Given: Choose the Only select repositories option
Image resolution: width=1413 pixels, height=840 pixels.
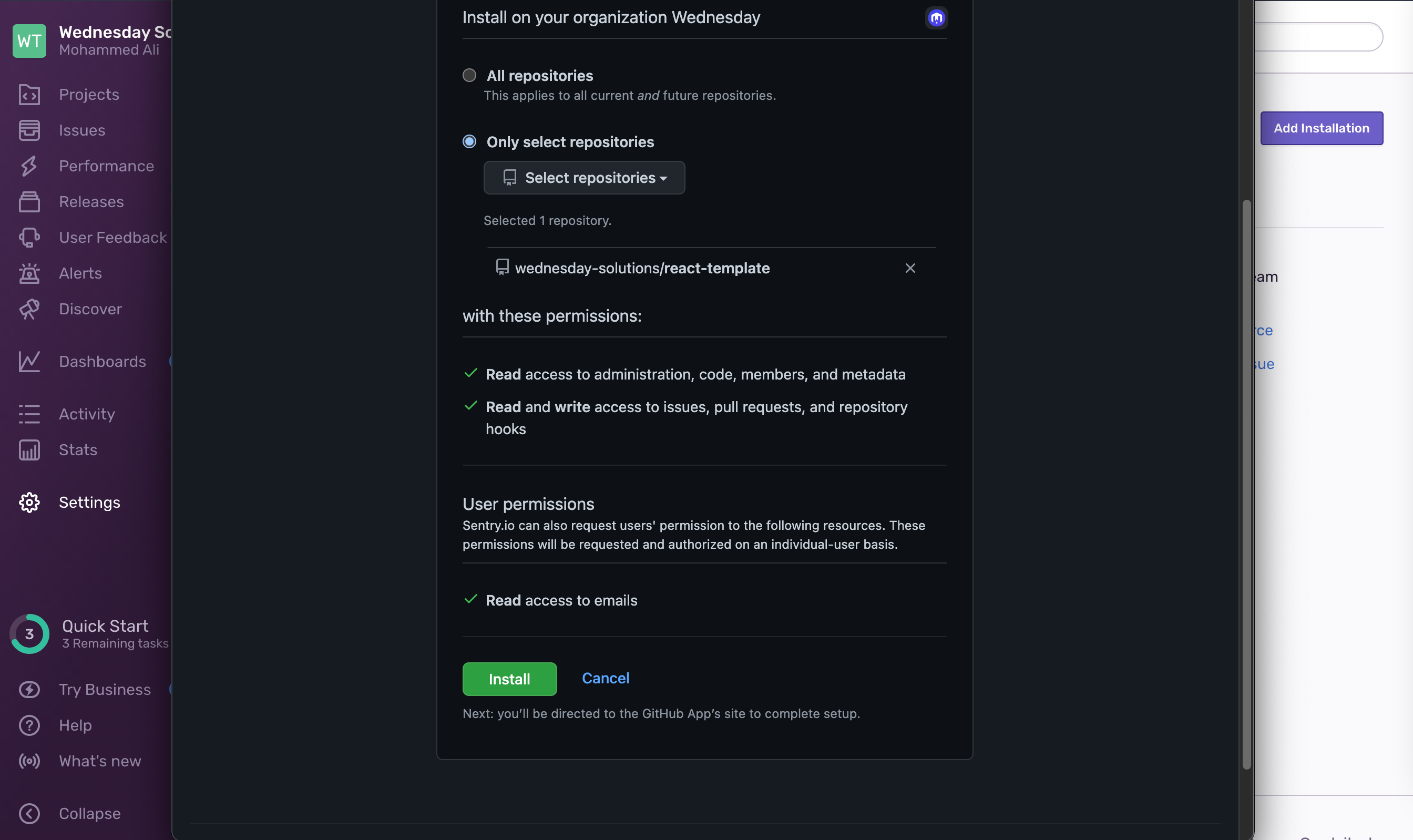Looking at the screenshot, I should click(x=469, y=141).
